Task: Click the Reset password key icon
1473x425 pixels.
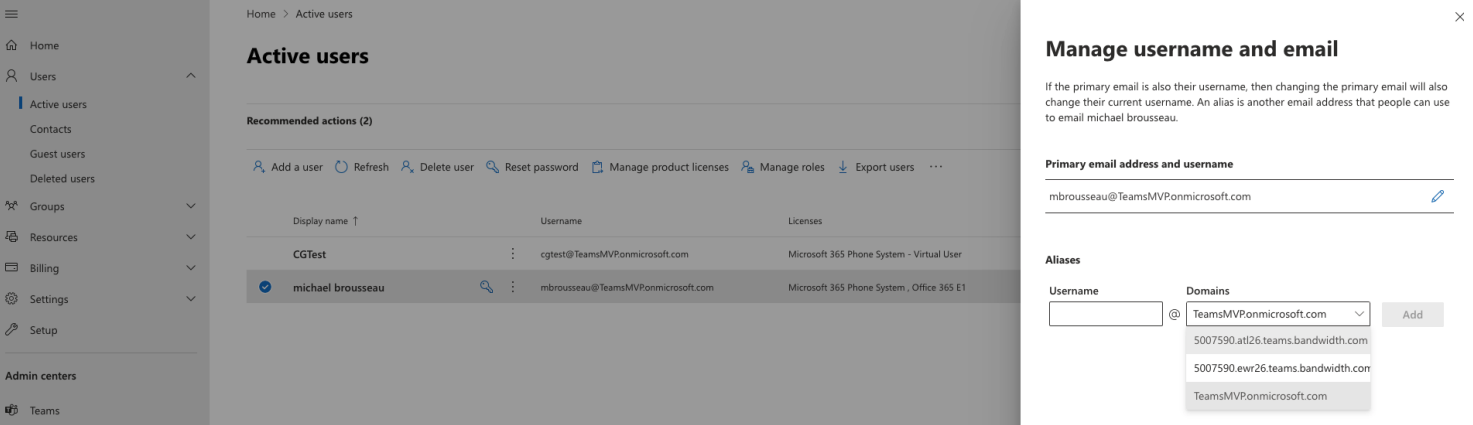Action: click(x=492, y=167)
